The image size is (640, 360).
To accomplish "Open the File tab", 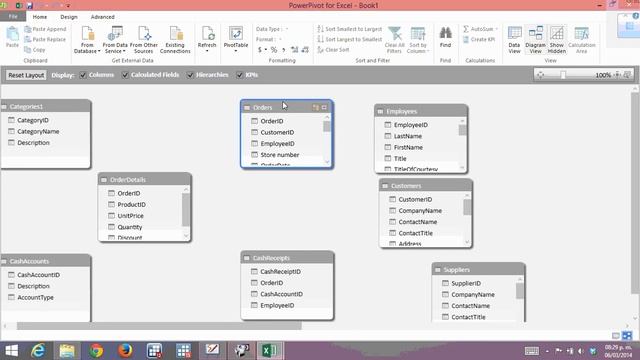I will click(x=13, y=17).
